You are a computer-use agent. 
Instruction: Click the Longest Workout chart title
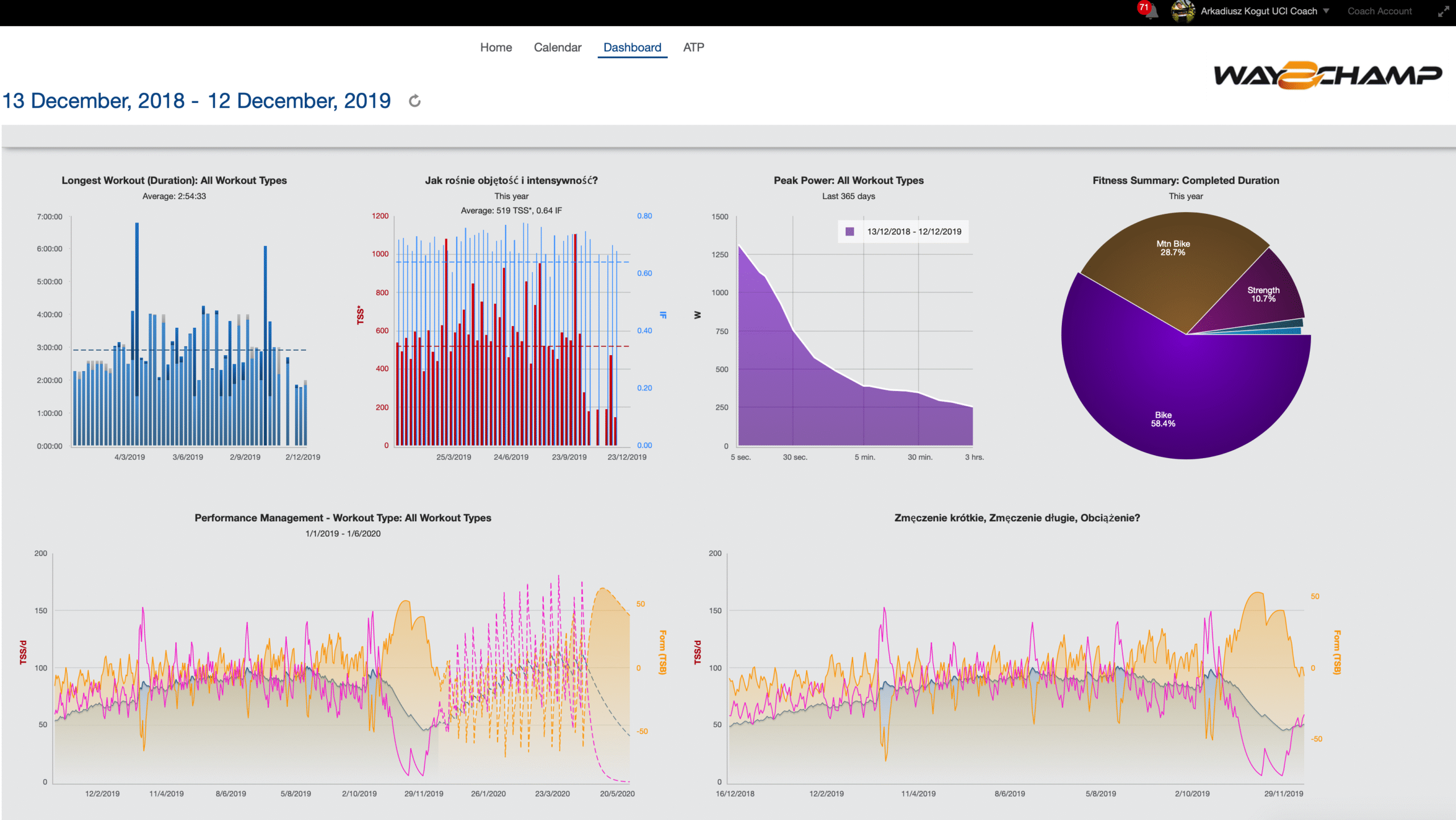(x=174, y=180)
